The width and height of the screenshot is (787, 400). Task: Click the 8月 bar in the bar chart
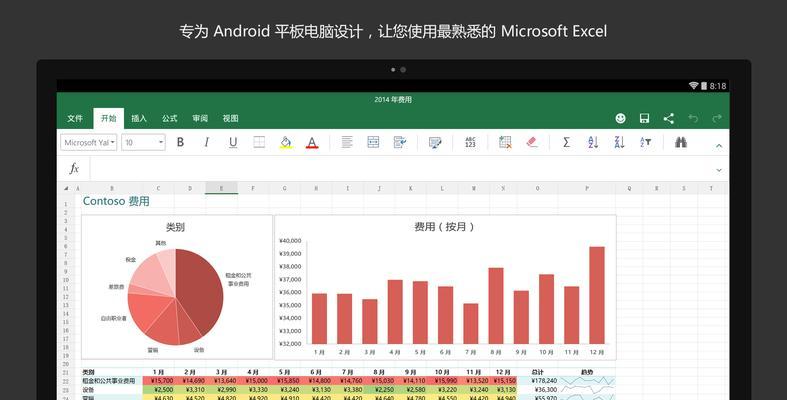click(x=496, y=306)
